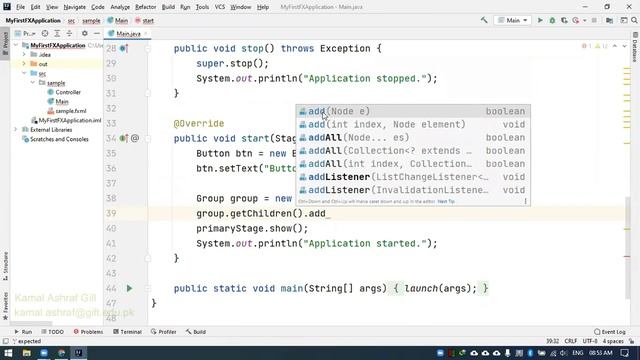This screenshot has height=360, width=640.
Task: Click run gutter icon beside main method
Action: (x=129, y=288)
